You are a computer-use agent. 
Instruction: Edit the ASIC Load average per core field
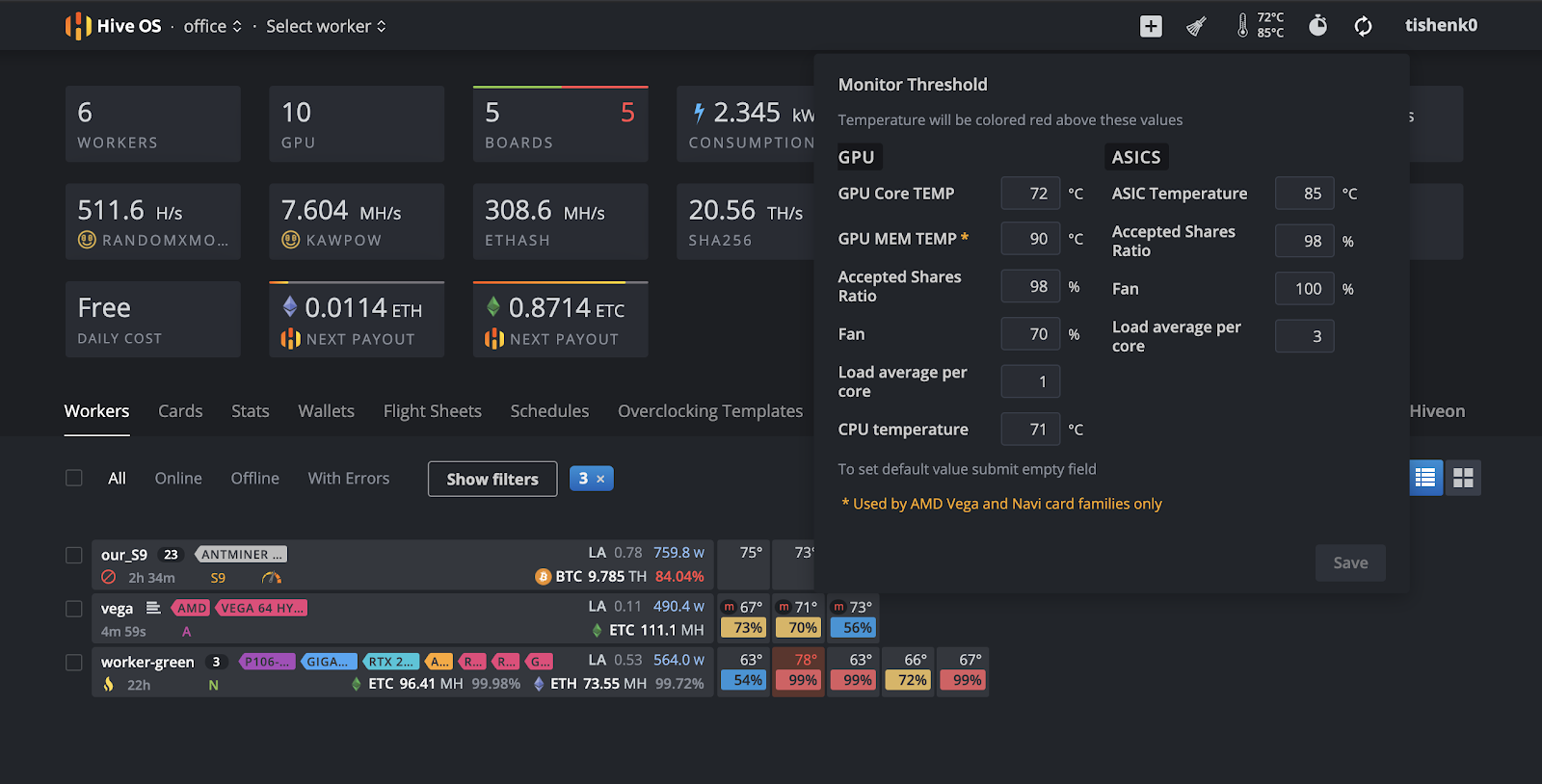pos(1305,336)
